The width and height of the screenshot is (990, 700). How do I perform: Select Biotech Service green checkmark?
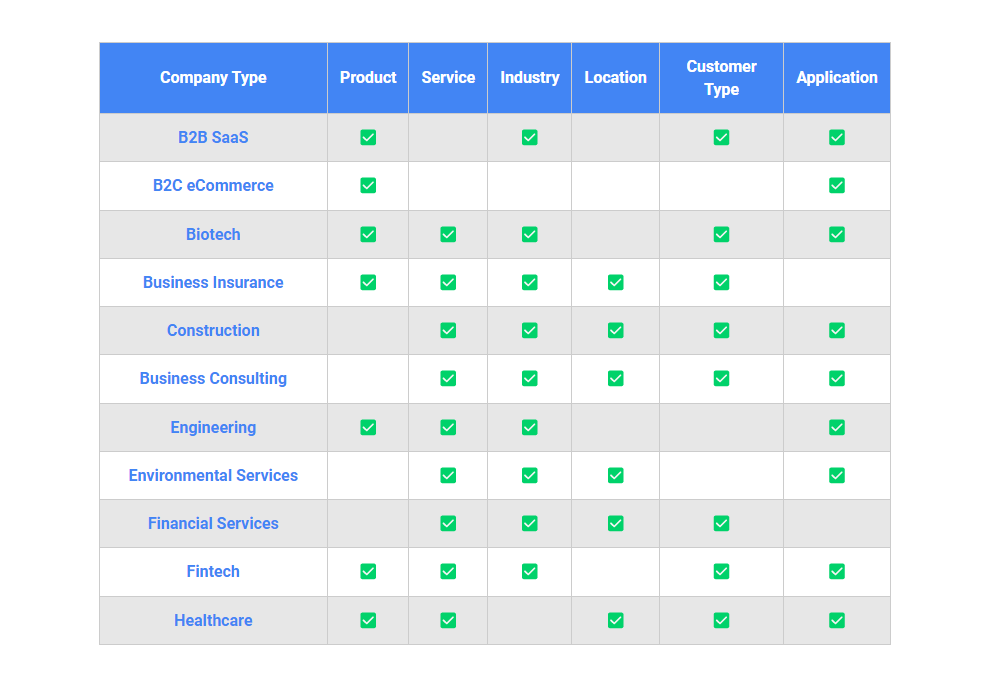pos(448,234)
